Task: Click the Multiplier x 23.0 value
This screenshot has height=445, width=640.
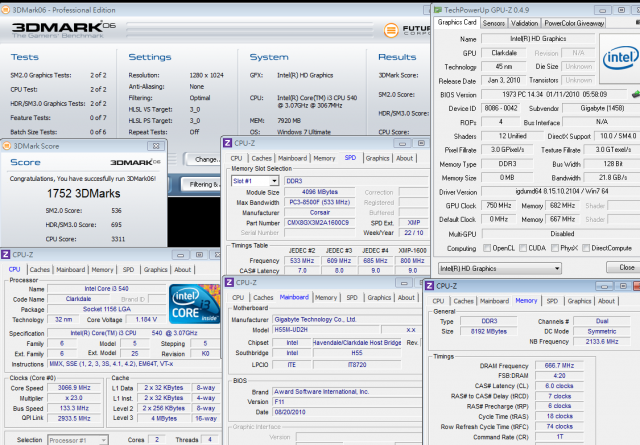Action: click(x=74, y=398)
